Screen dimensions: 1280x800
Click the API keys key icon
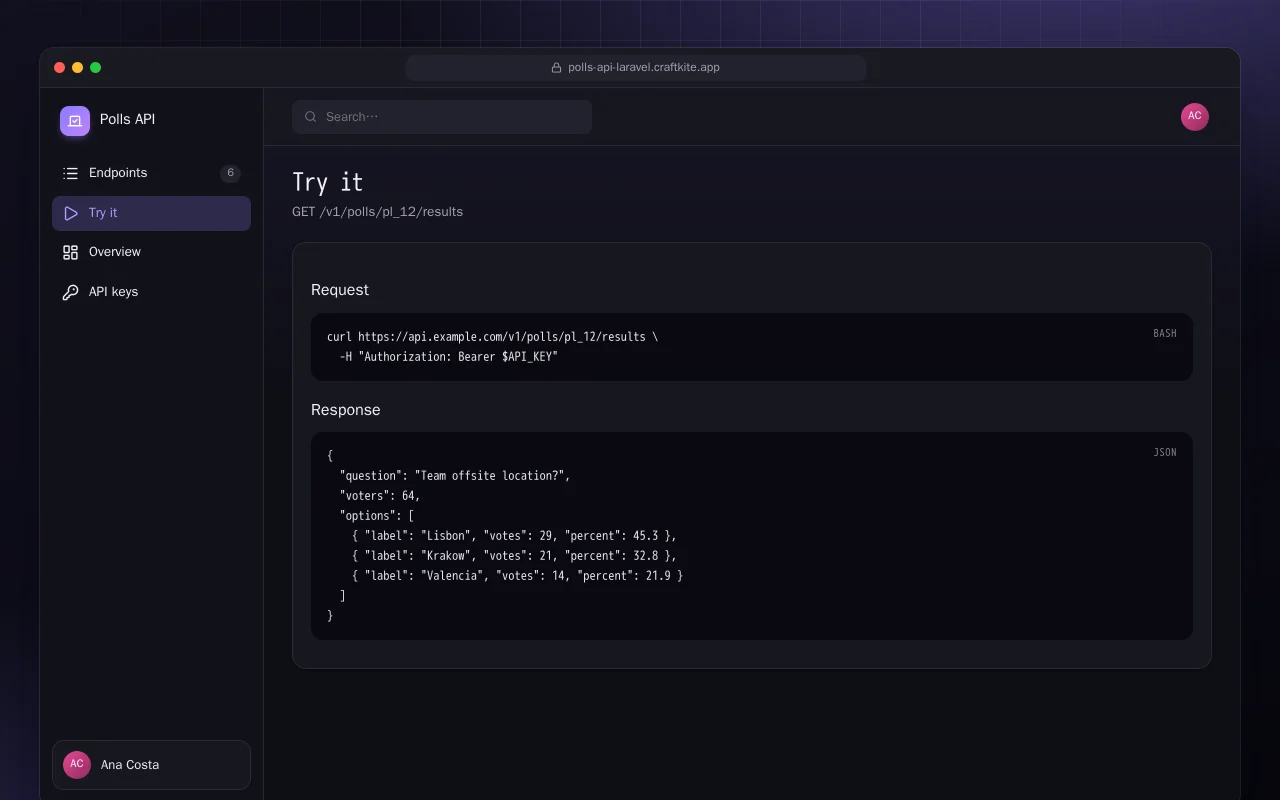tap(70, 292)
